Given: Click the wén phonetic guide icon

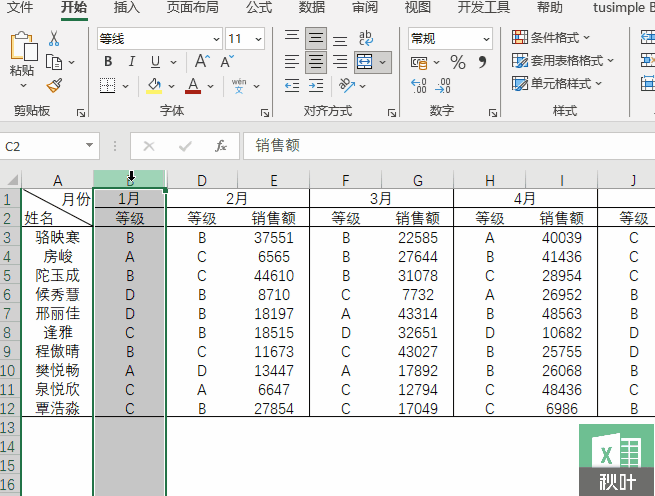Looking at the screenshot, I should click(x=239, y=86).
